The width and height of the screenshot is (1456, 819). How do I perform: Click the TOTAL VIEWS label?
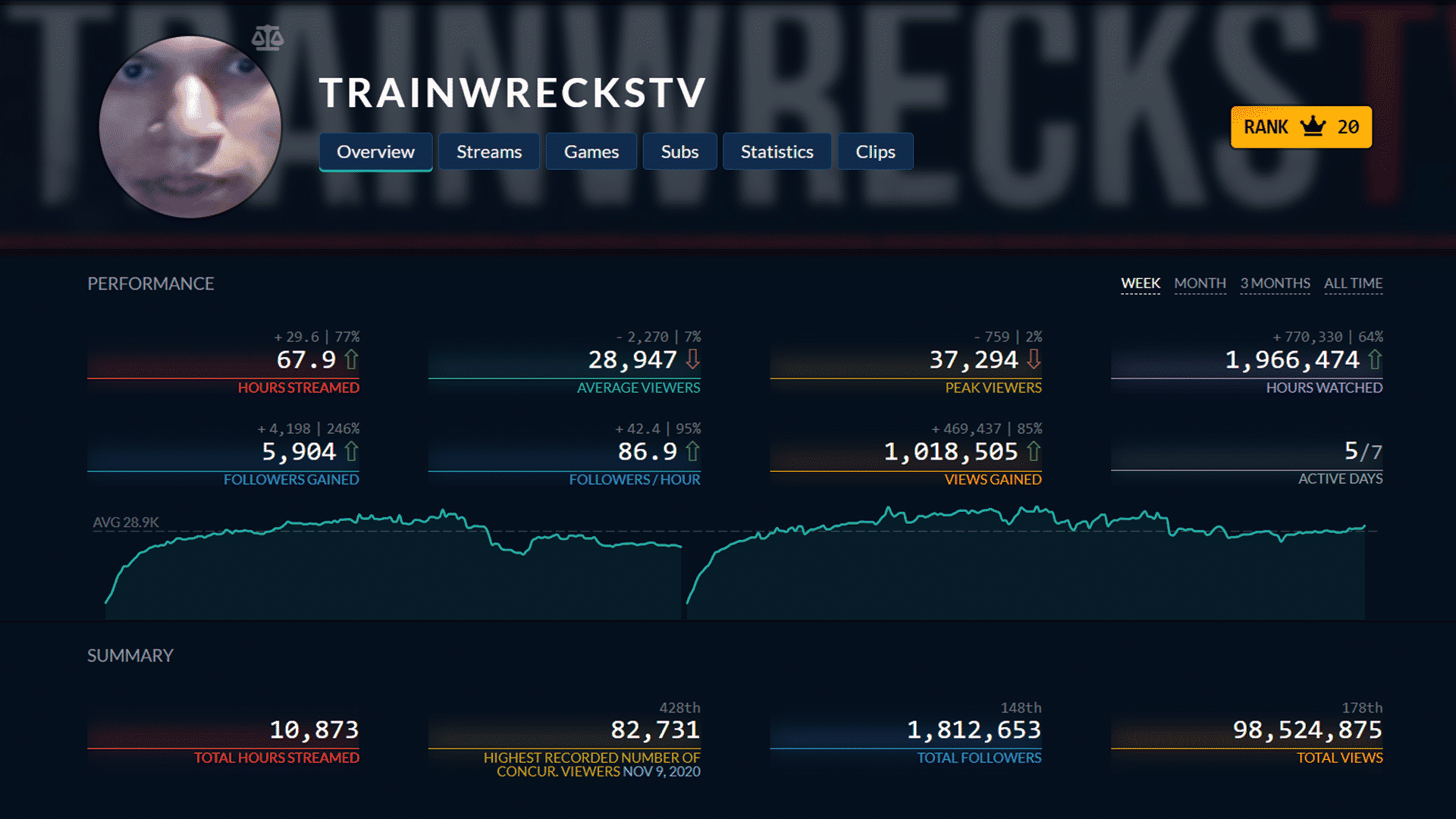coord(1339,758)
